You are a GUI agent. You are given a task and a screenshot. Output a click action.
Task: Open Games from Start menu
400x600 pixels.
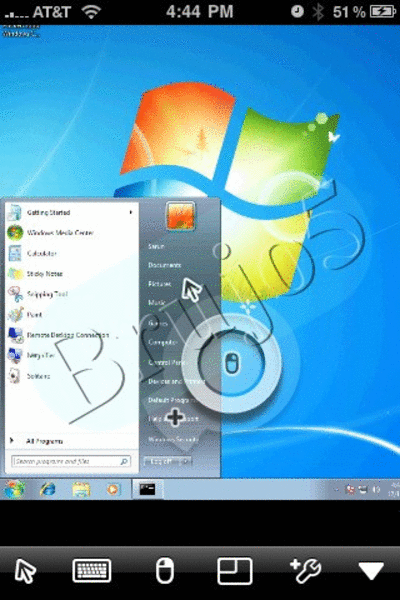coord(158,323)
